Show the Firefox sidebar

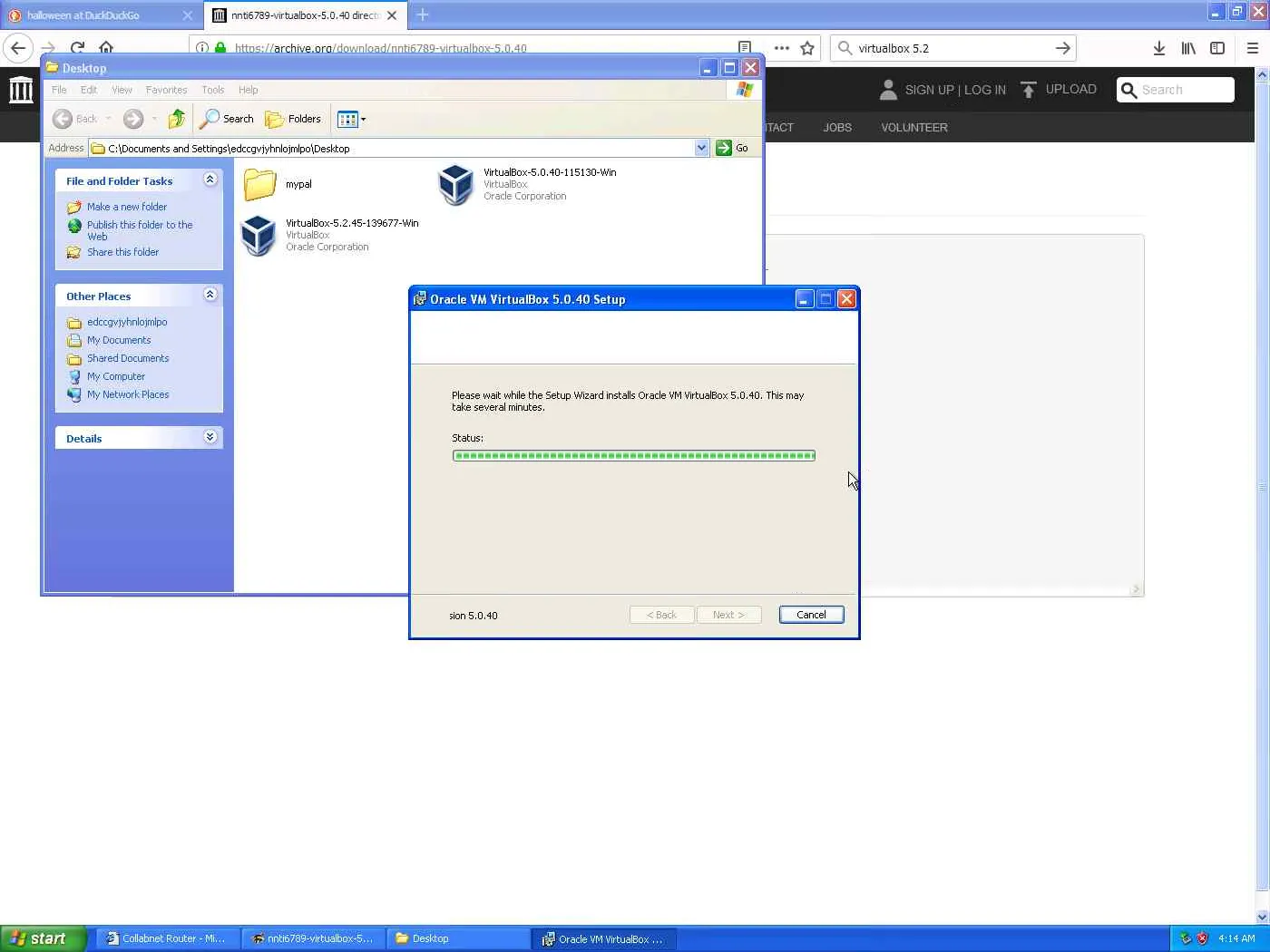pyautogui.click(x=1217, y=48)
